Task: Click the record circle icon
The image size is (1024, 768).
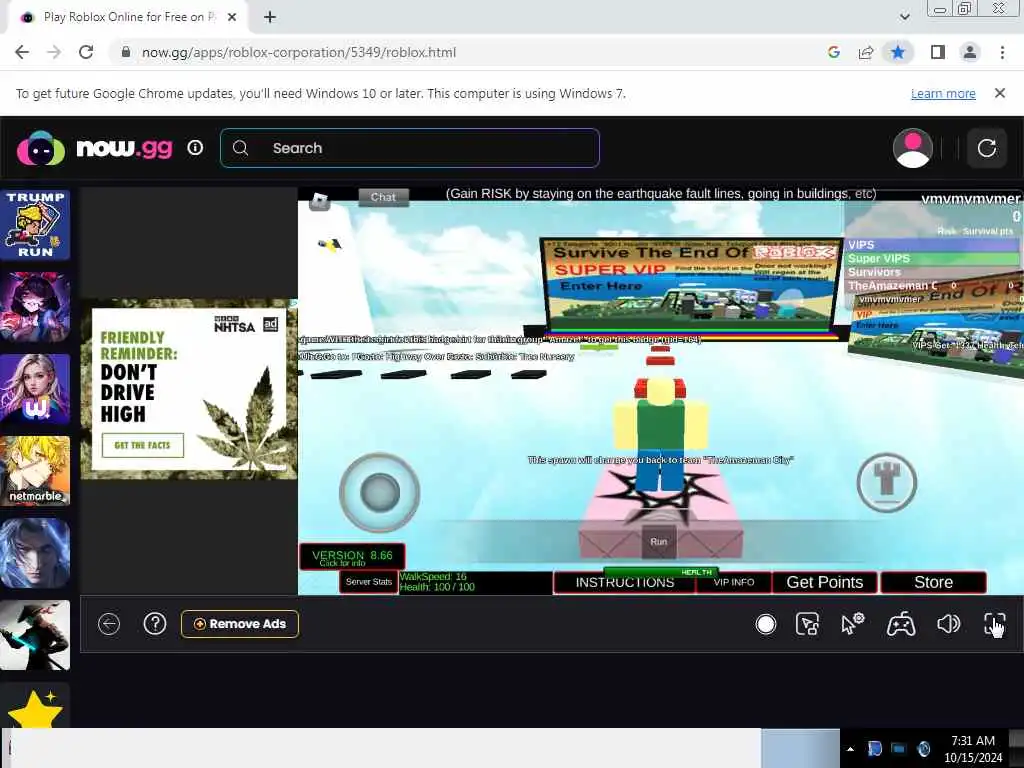Action: (765, 624)
